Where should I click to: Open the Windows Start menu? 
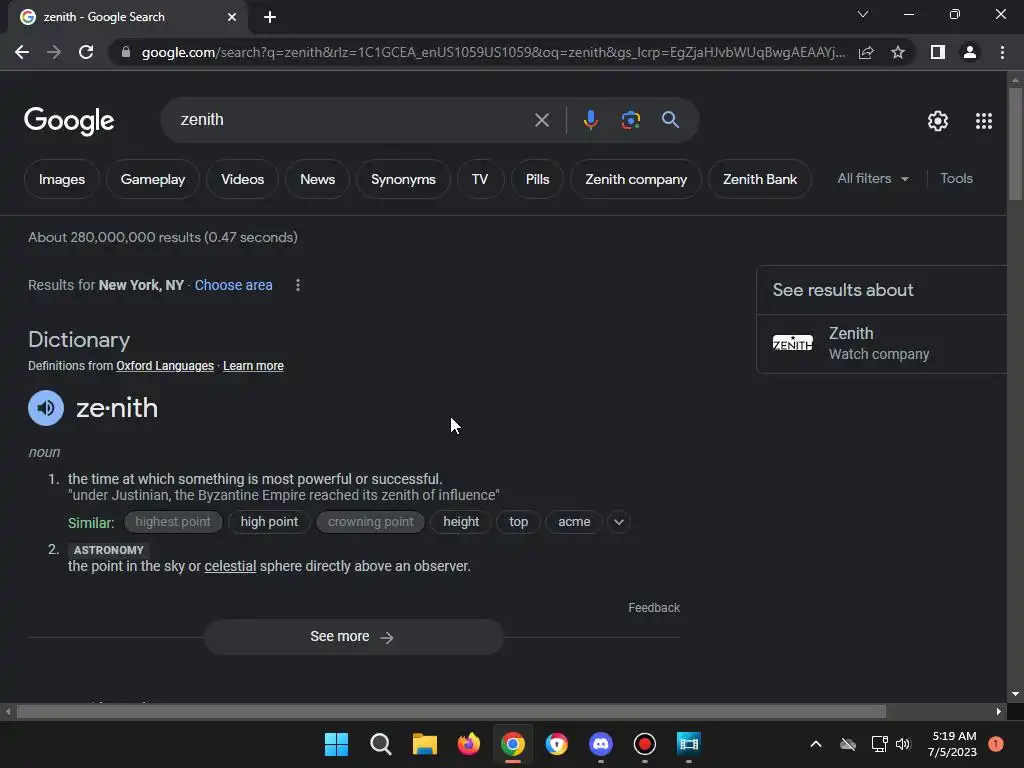[x=336, y=744]
